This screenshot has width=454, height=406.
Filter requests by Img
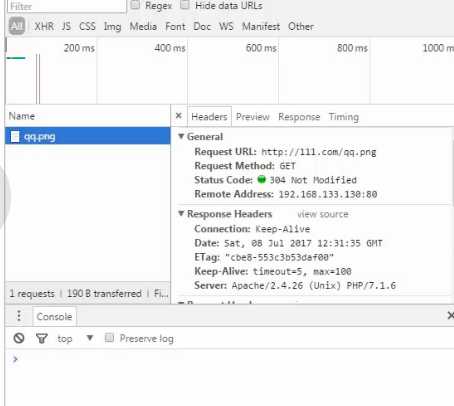pos(112,27)
